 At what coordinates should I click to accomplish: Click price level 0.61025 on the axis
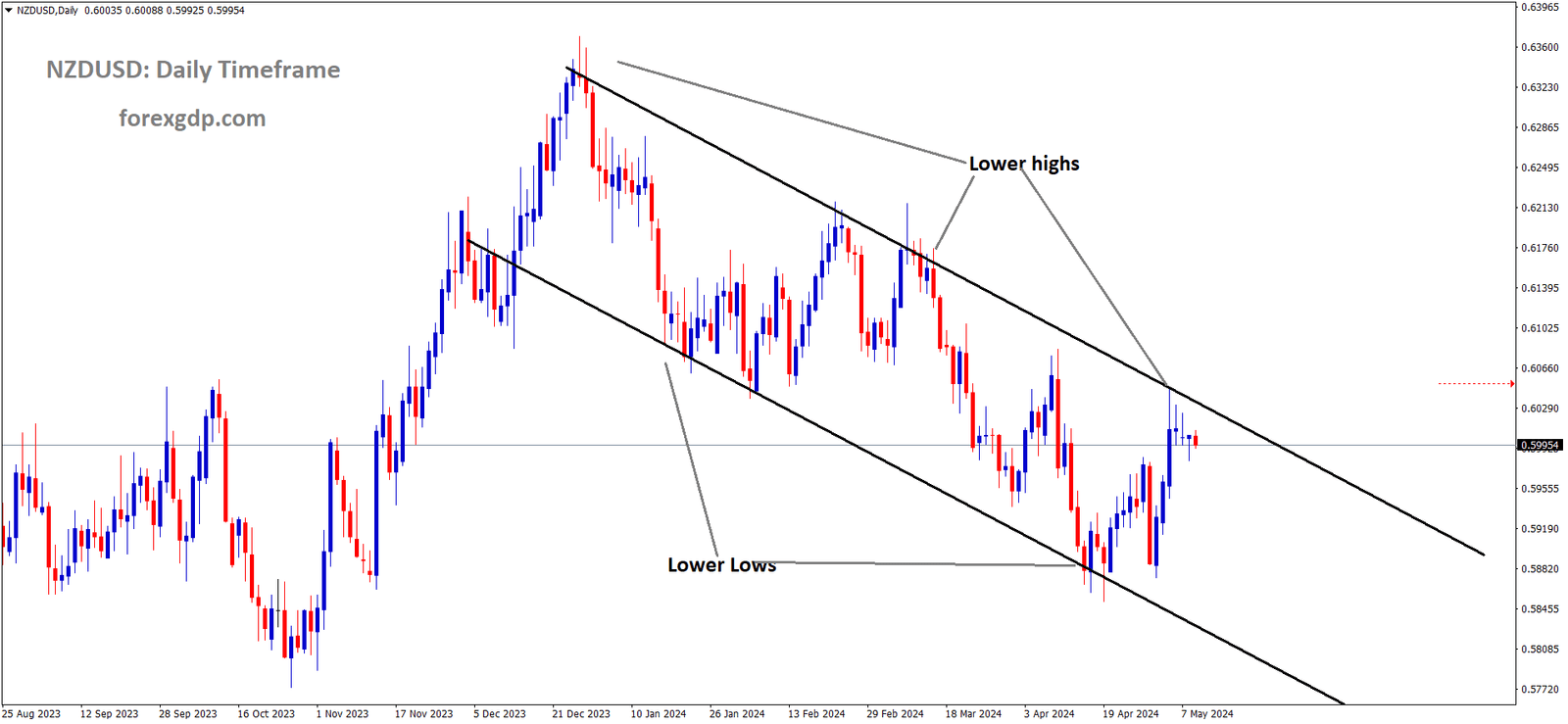point(1539,328)
